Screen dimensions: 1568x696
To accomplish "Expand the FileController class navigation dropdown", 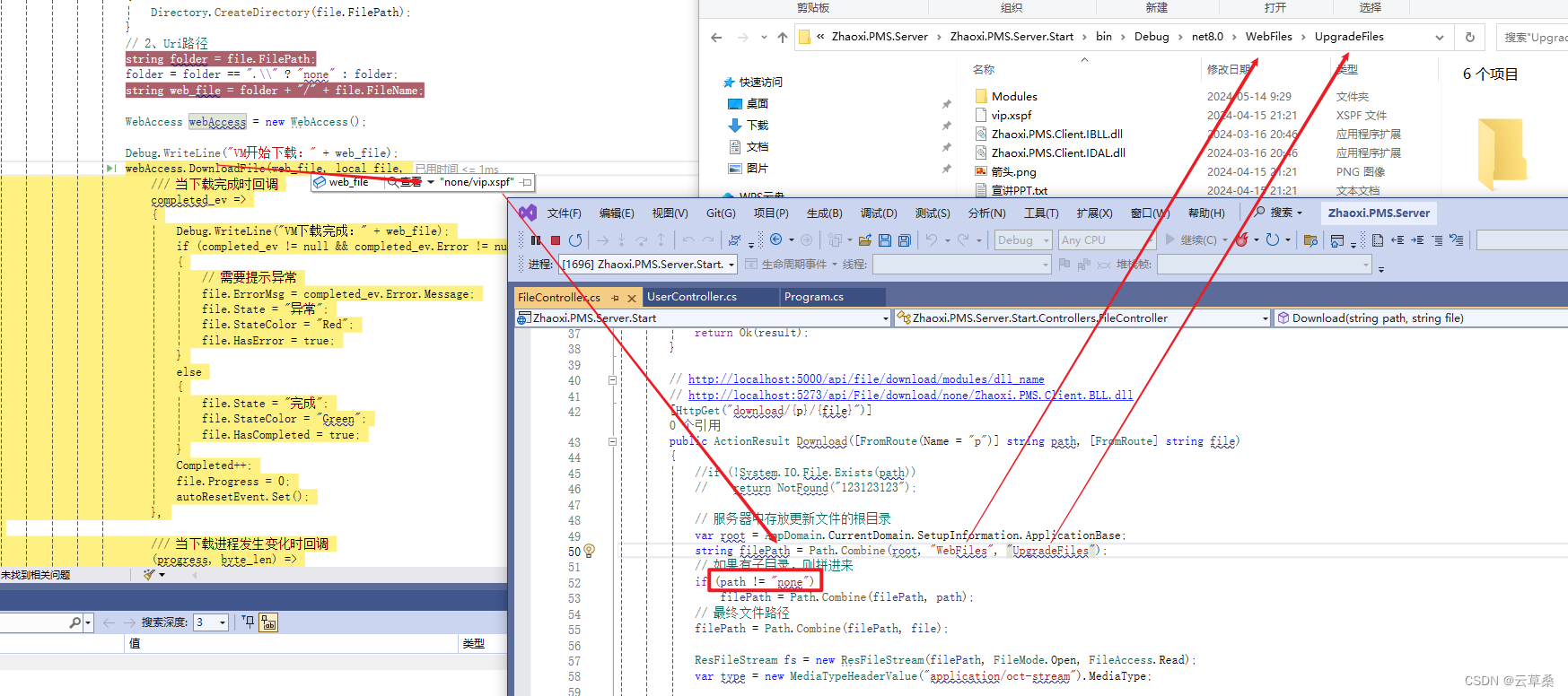I will click(1265, 318).
